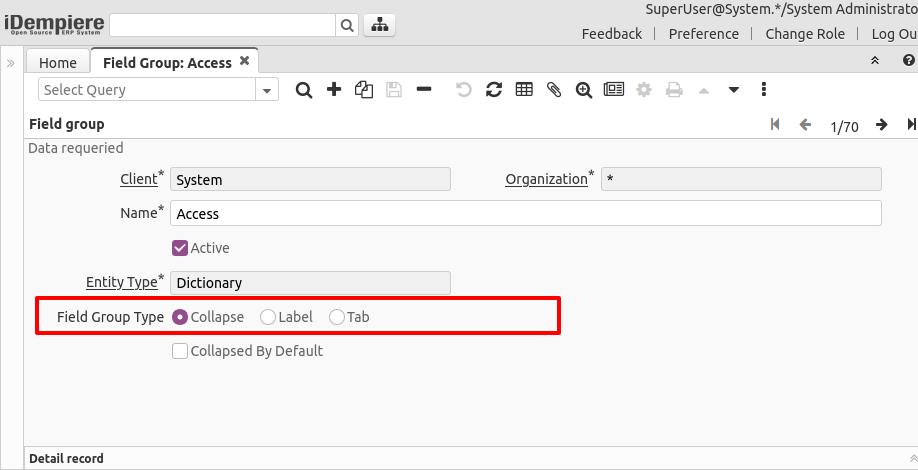Open the Preference link
This screenshot has width=918, height=470.
[x=703, y=34]
